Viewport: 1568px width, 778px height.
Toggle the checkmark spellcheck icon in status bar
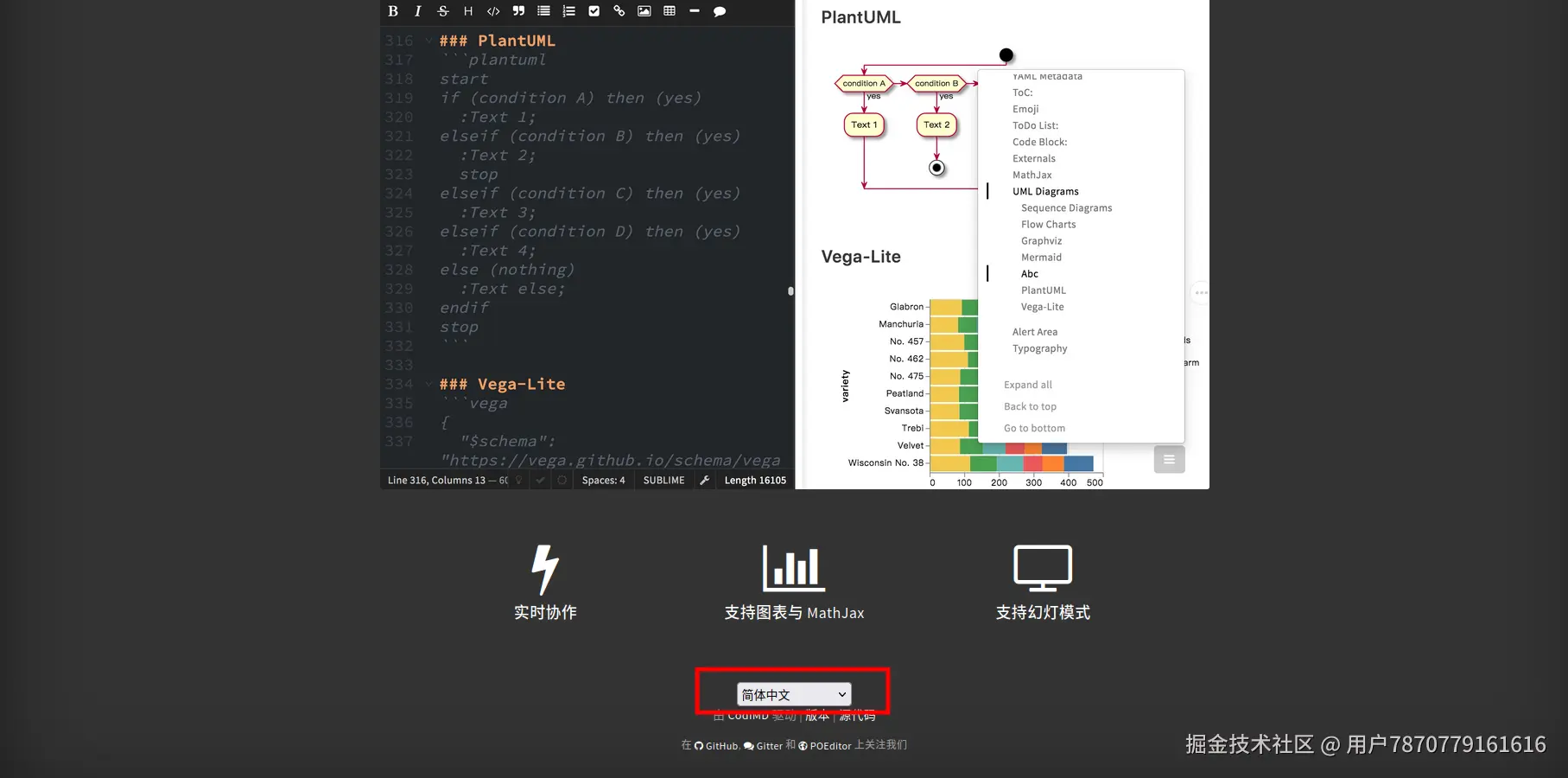pyautogui.click(x=541, y=480)
